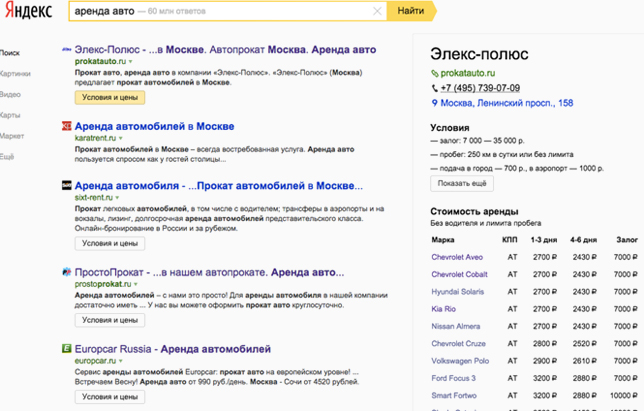Screen dimensions: 644x411
Task: Open the Элекс-Полюс search result title
Action: [x=225, y=50]
